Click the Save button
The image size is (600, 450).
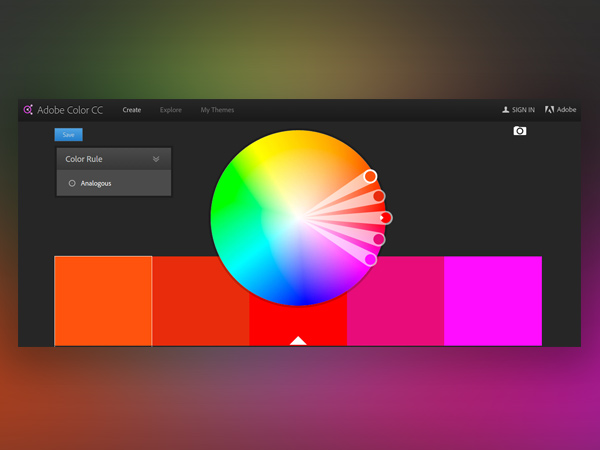pyautogui.click(x=68, y=135)
